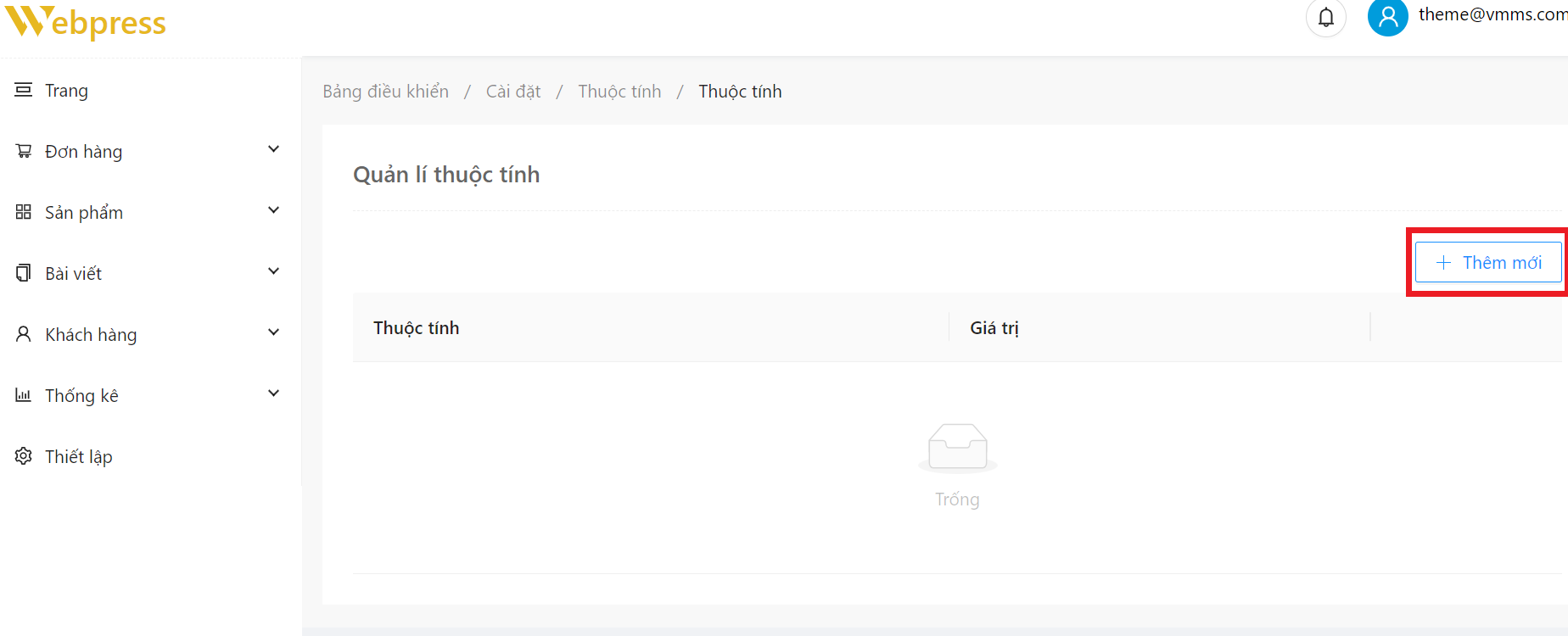Go to Bảng điều khiển breadcrumb link
Image resolution: width=1568 pixels, height=636 pixels.
click(x=385, y=92)
